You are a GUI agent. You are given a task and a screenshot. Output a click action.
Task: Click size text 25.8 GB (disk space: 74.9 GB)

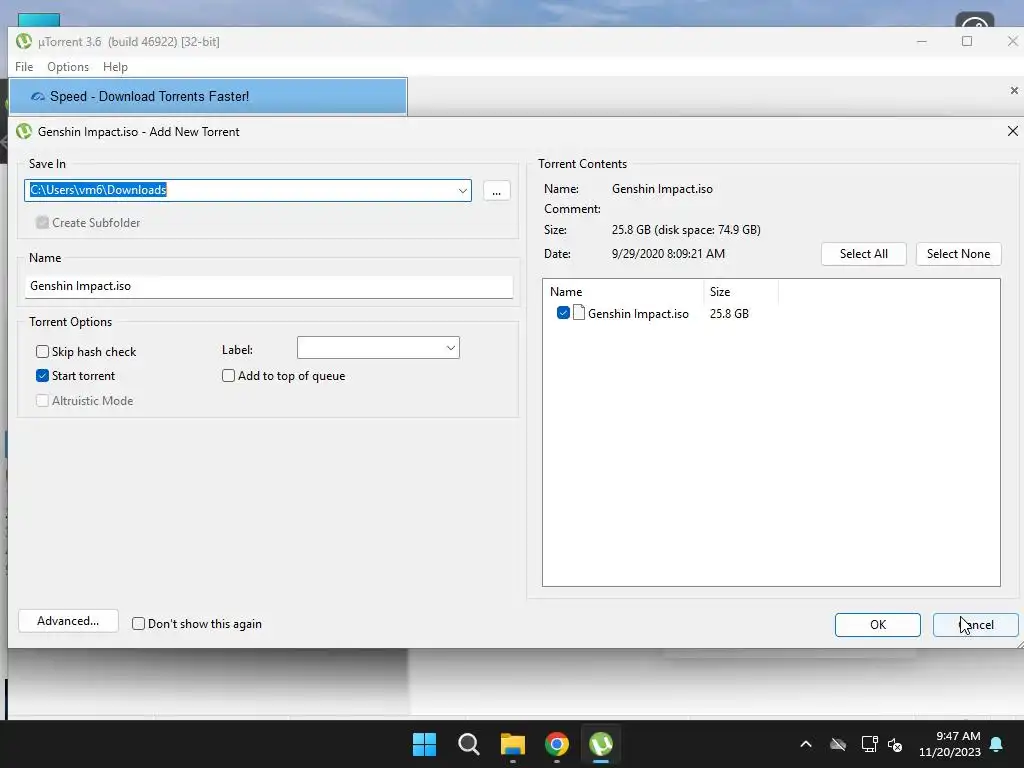(x=686, y=230)
